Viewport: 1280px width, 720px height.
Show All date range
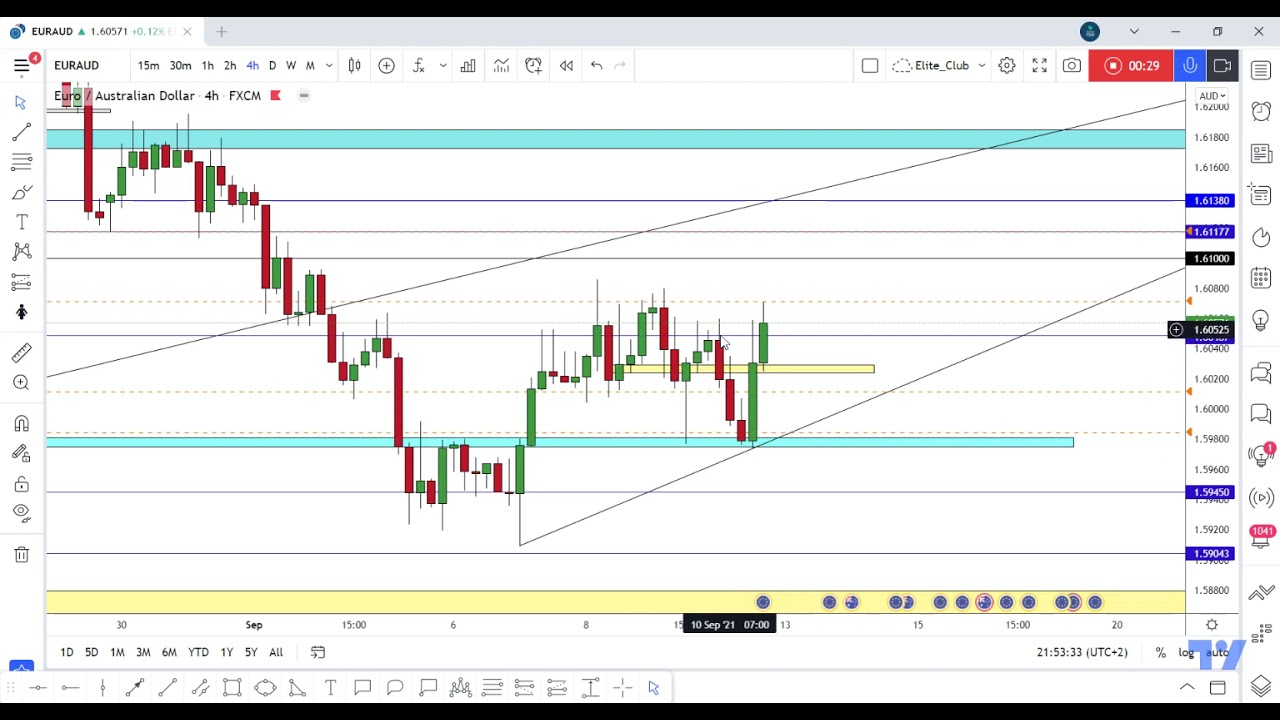pyautogui.click(x=276, y=652)
